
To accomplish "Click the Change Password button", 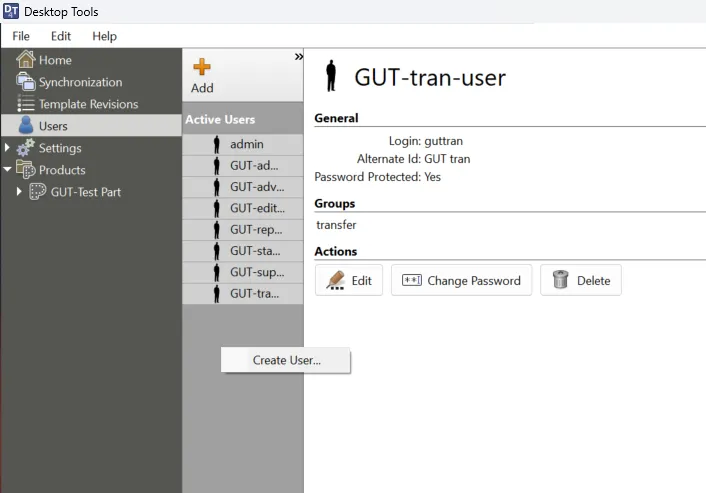I will (462, 281).
